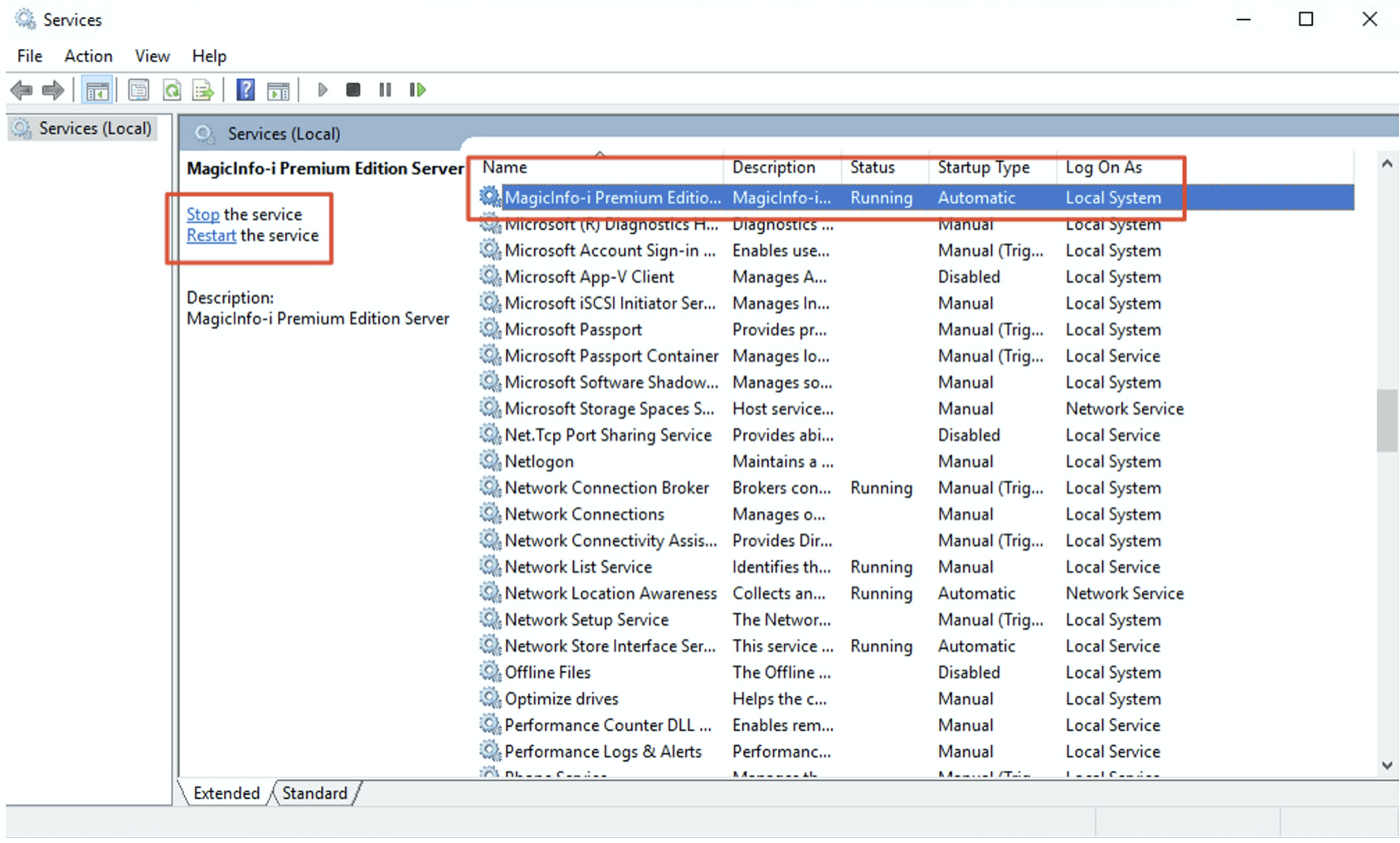
Task: Click gear icon of Microsoft App-V Client
Action: tap(490, 276)
